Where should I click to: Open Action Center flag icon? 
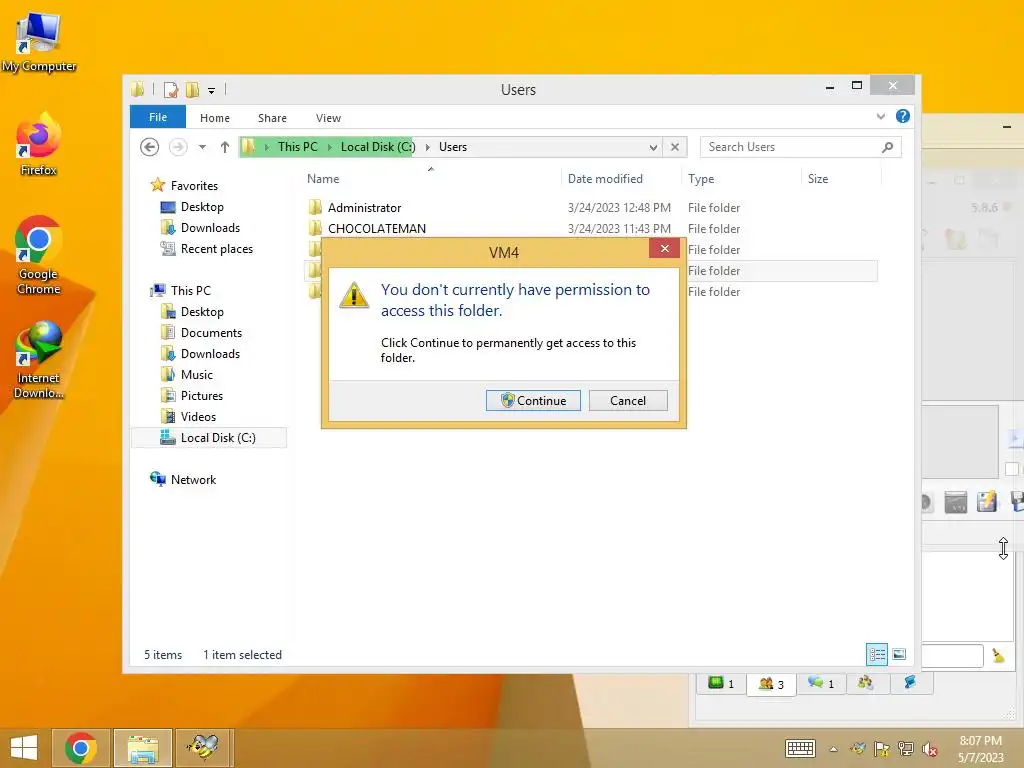click(x=882, y=749)
